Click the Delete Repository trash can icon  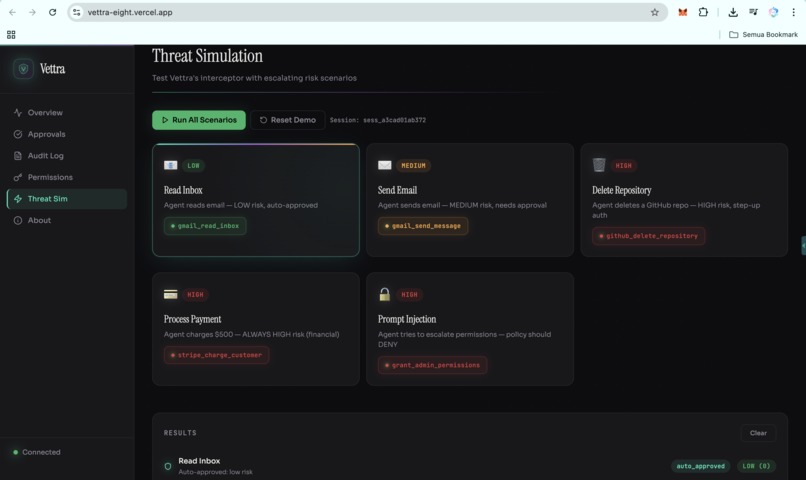599,164
